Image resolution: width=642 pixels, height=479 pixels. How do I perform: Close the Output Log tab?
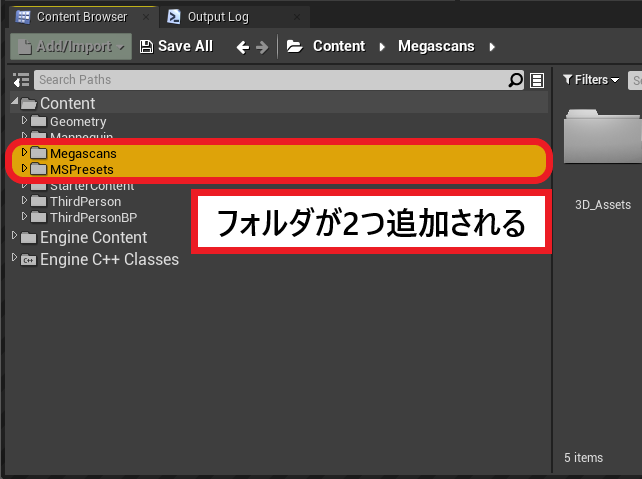click(297, 17)
